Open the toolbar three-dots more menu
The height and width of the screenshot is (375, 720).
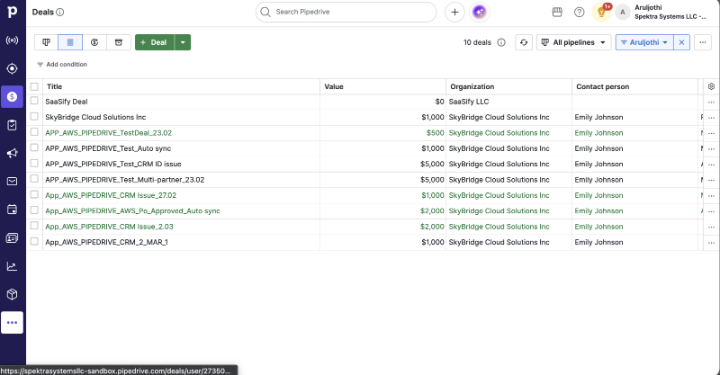(x=703, y=42)
